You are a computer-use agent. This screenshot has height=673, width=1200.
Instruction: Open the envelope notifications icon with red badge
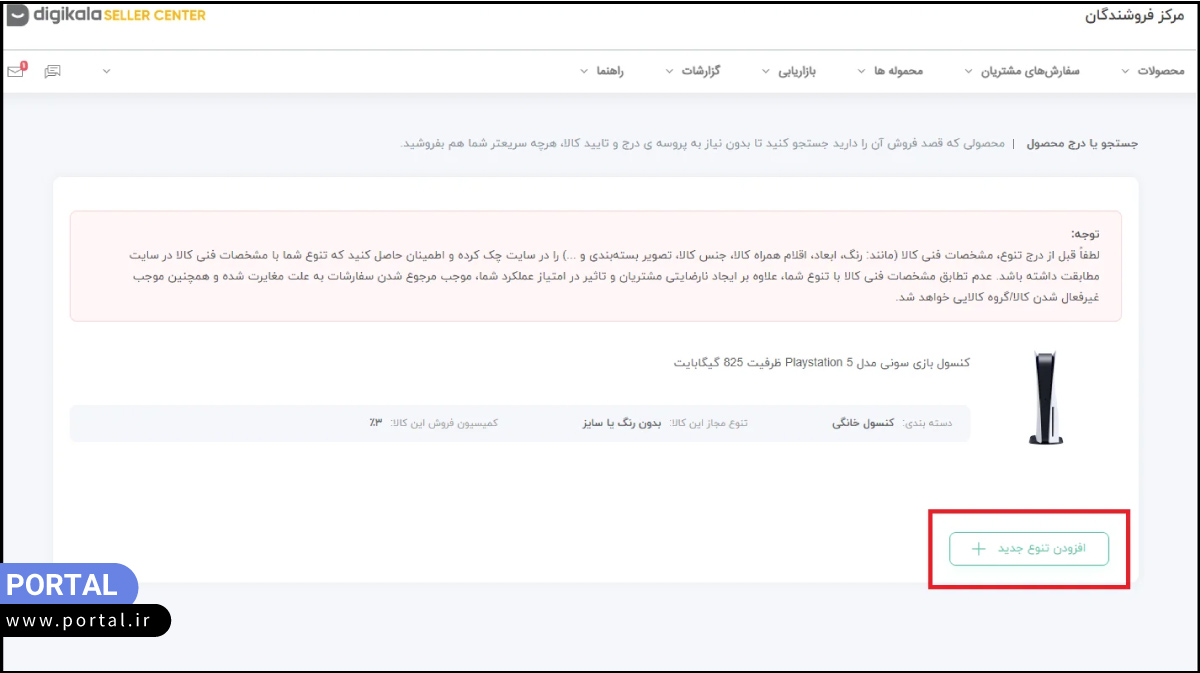point(14,70)
